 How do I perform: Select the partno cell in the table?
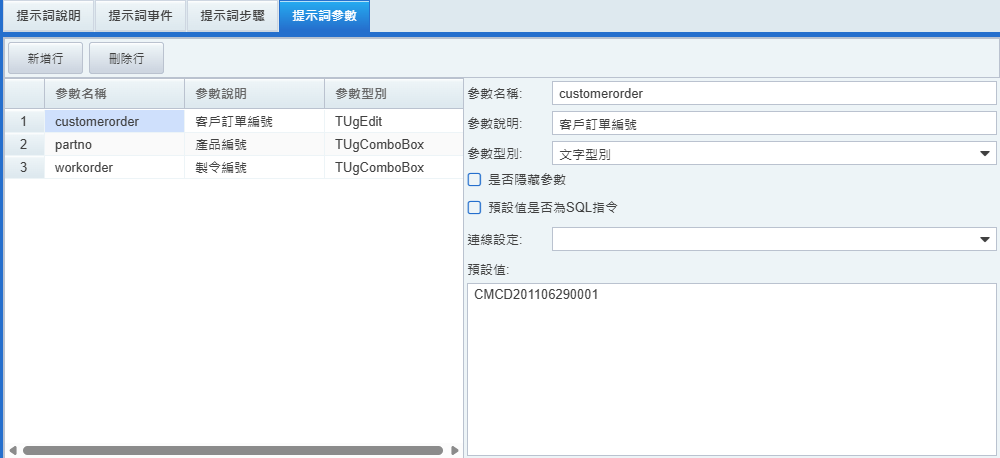coord(114,145)
